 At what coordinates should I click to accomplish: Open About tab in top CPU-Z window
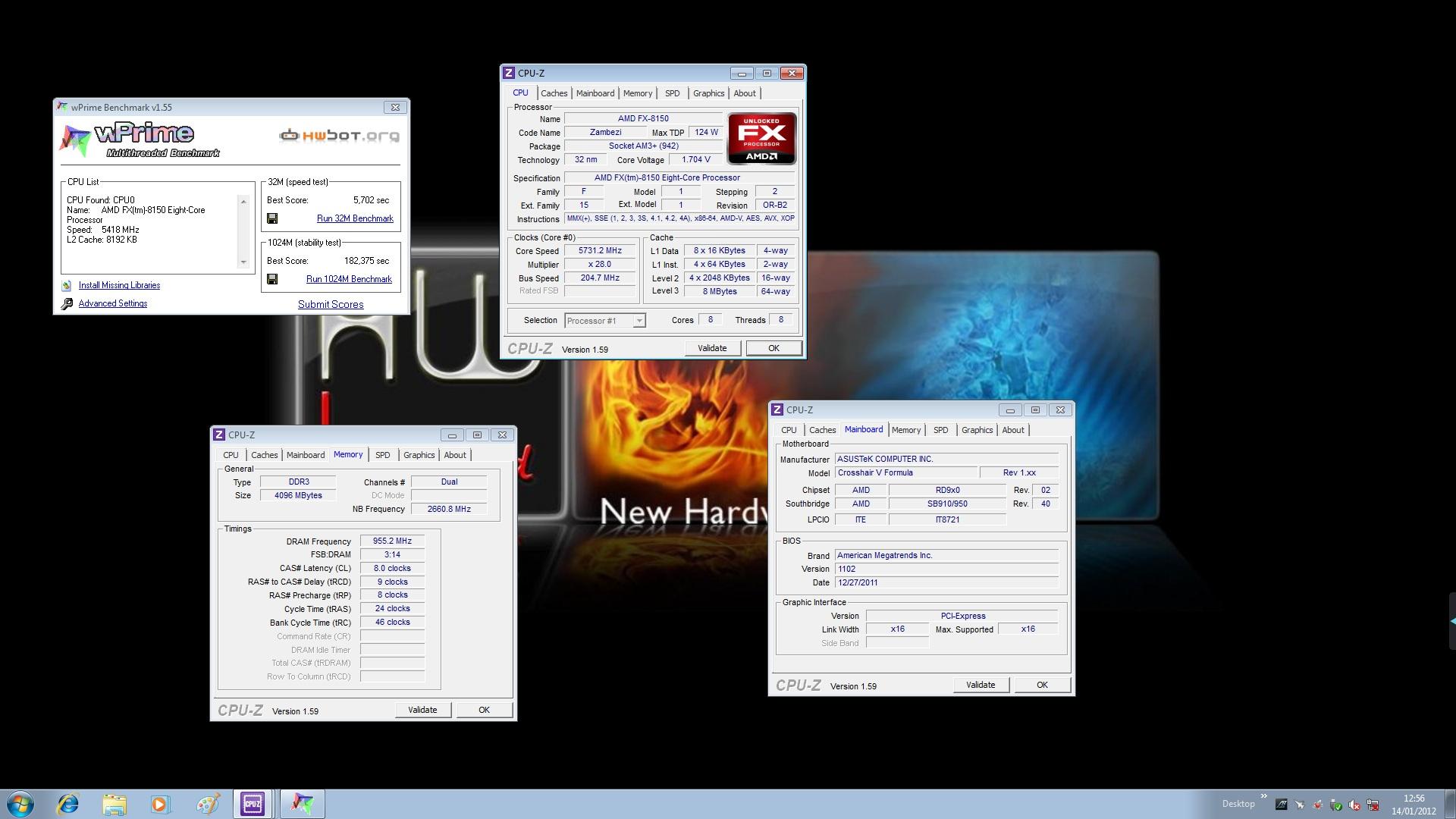click(x=745, y=93)
